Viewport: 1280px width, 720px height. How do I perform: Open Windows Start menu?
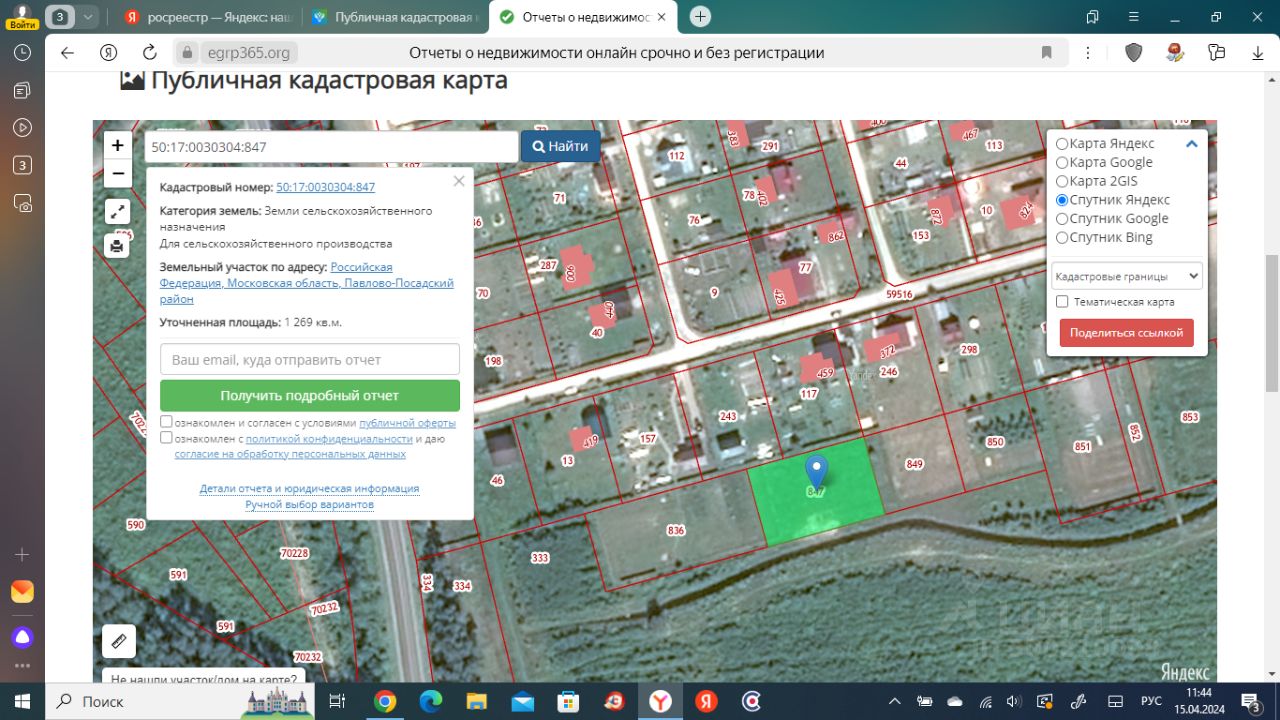tap(22, 701)
